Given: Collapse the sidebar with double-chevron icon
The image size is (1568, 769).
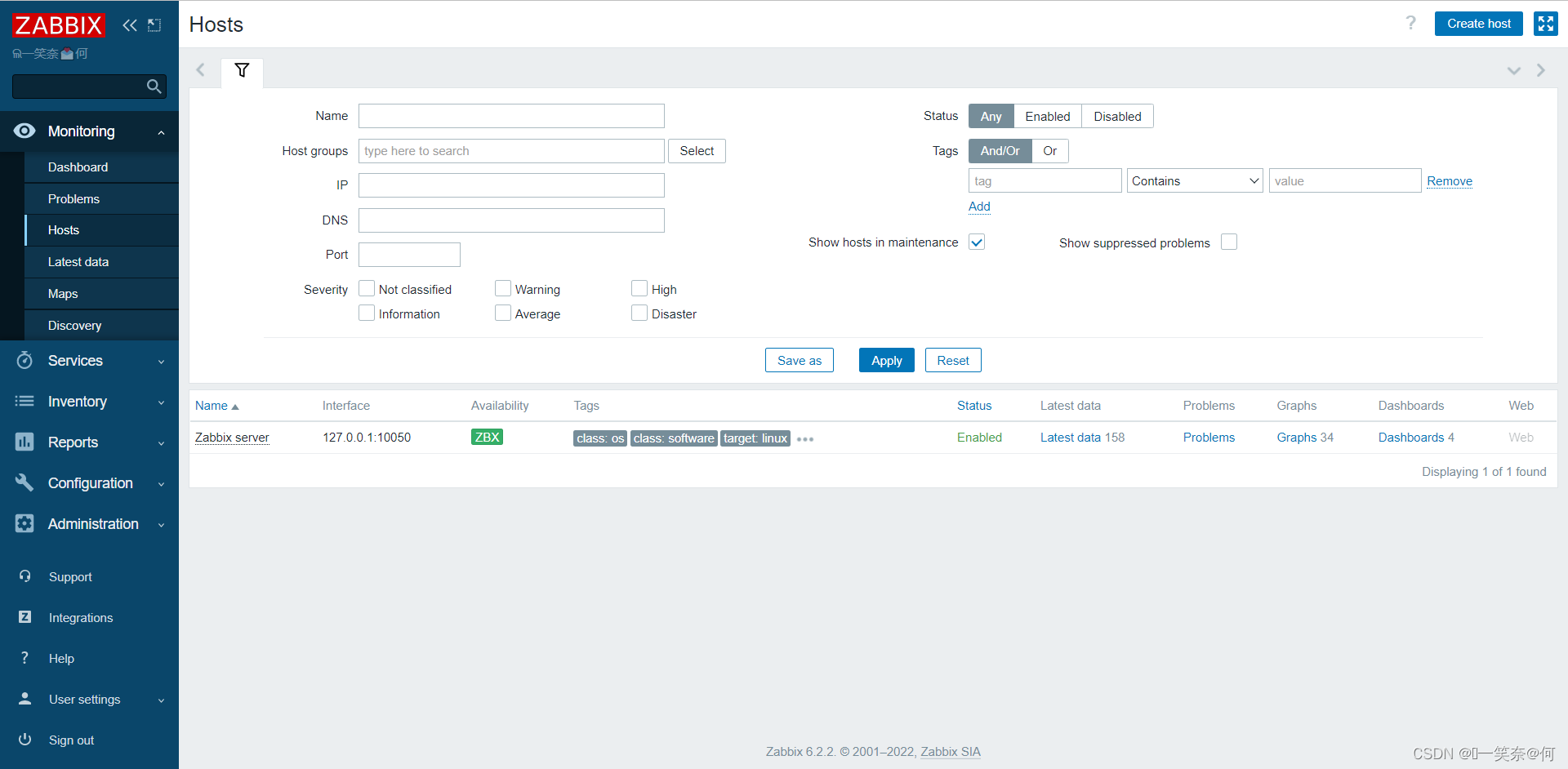Looking at the screenshot, I should [x=130, y=25].
